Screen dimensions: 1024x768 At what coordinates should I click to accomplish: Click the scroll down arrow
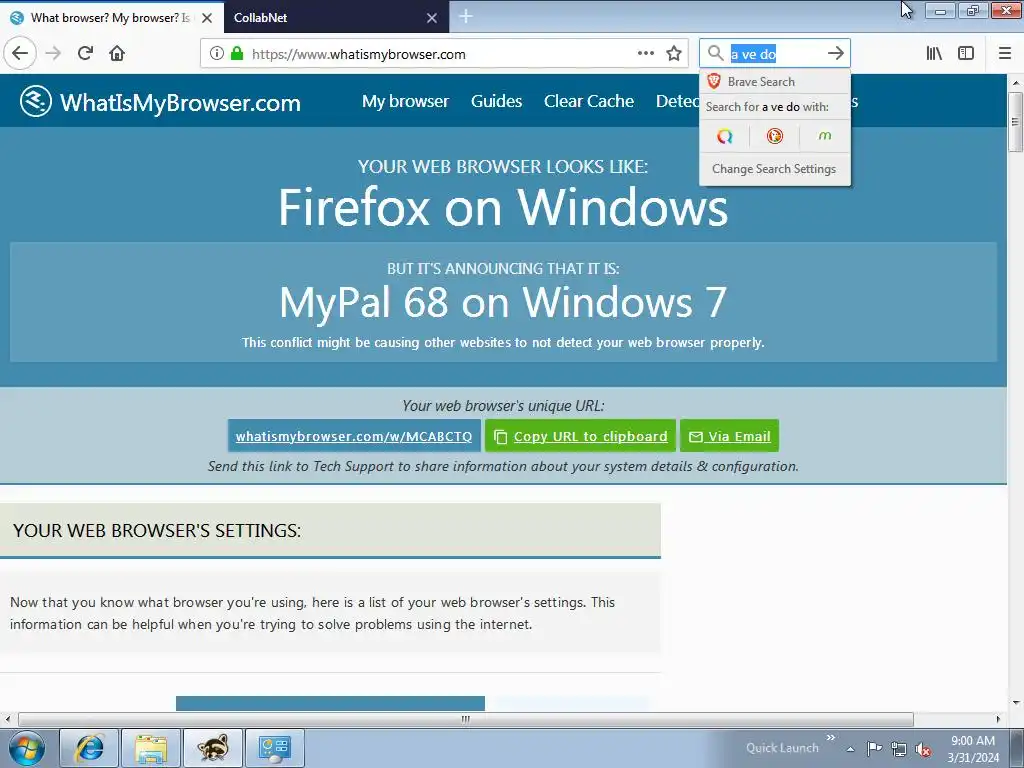tap(1016, 703)
